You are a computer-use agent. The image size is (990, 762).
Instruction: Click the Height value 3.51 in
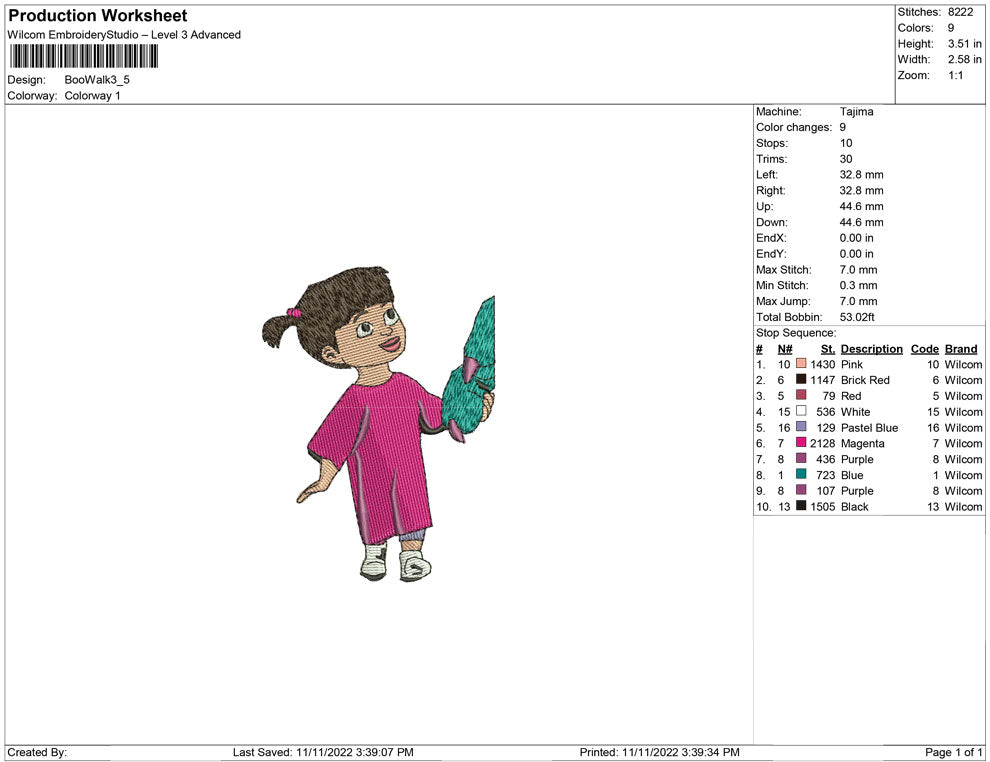965,44
